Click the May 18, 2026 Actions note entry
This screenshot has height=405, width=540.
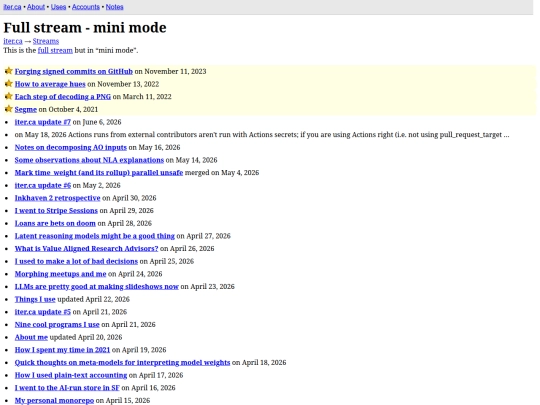[x=262, y=135]
